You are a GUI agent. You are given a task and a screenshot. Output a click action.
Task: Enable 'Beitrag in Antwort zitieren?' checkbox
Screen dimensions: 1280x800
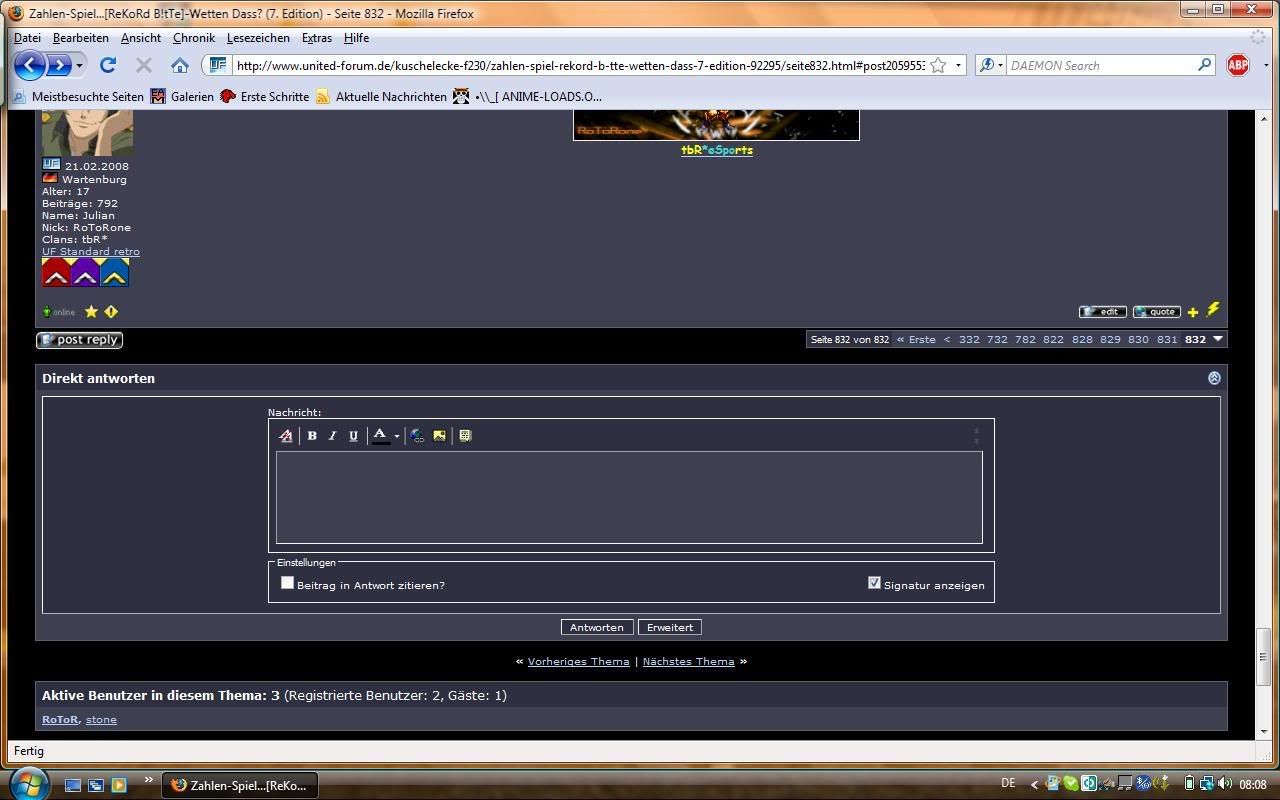(288, 583)
